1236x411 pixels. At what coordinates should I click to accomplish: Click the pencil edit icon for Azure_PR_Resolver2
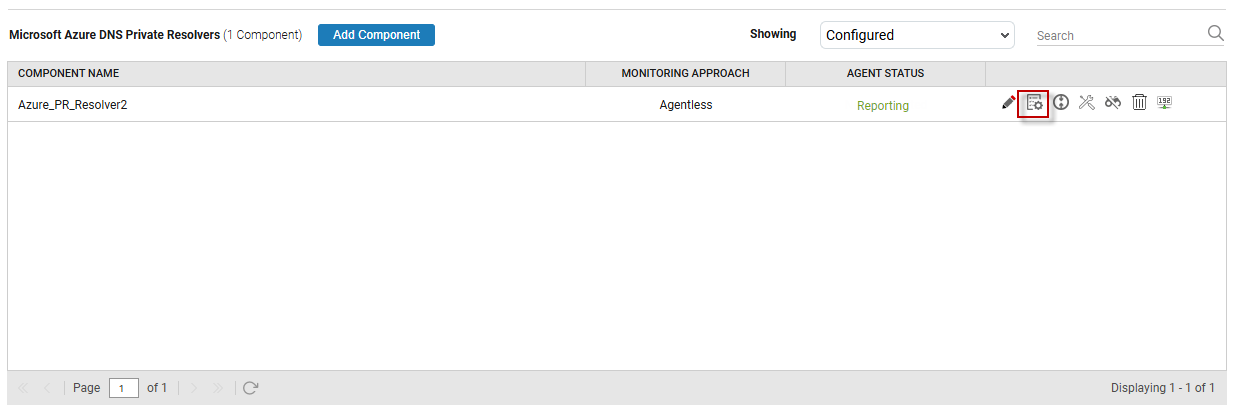pos(1008,103)
